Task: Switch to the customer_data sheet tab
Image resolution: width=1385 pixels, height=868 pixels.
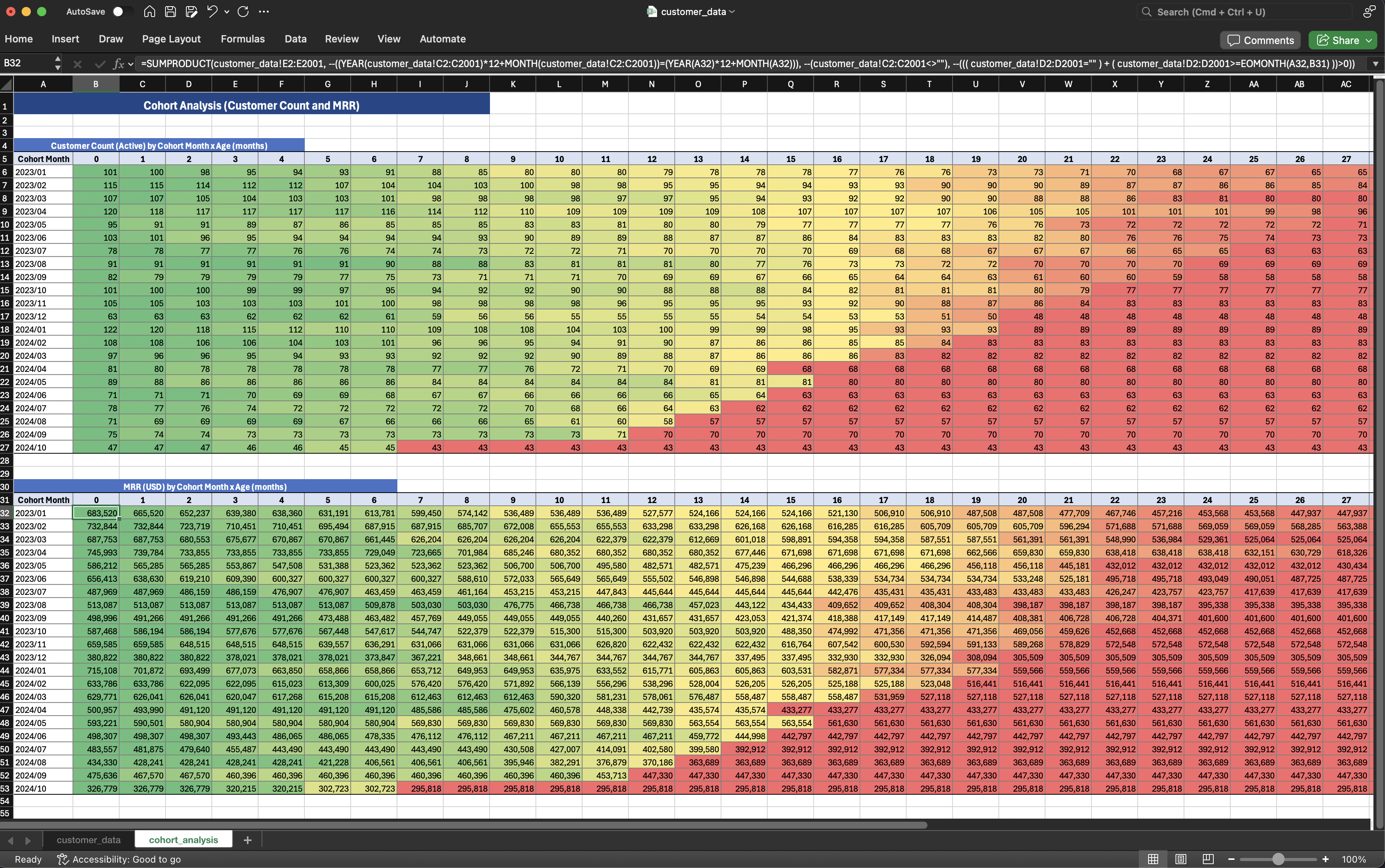Action: click(x=88, y=840)
